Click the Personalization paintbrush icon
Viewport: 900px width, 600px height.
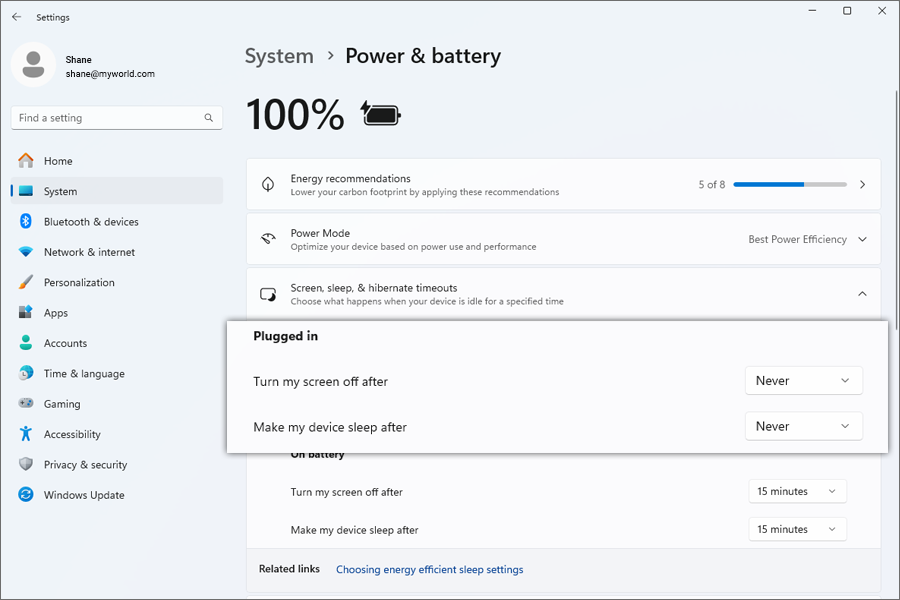tap(26, 283)
